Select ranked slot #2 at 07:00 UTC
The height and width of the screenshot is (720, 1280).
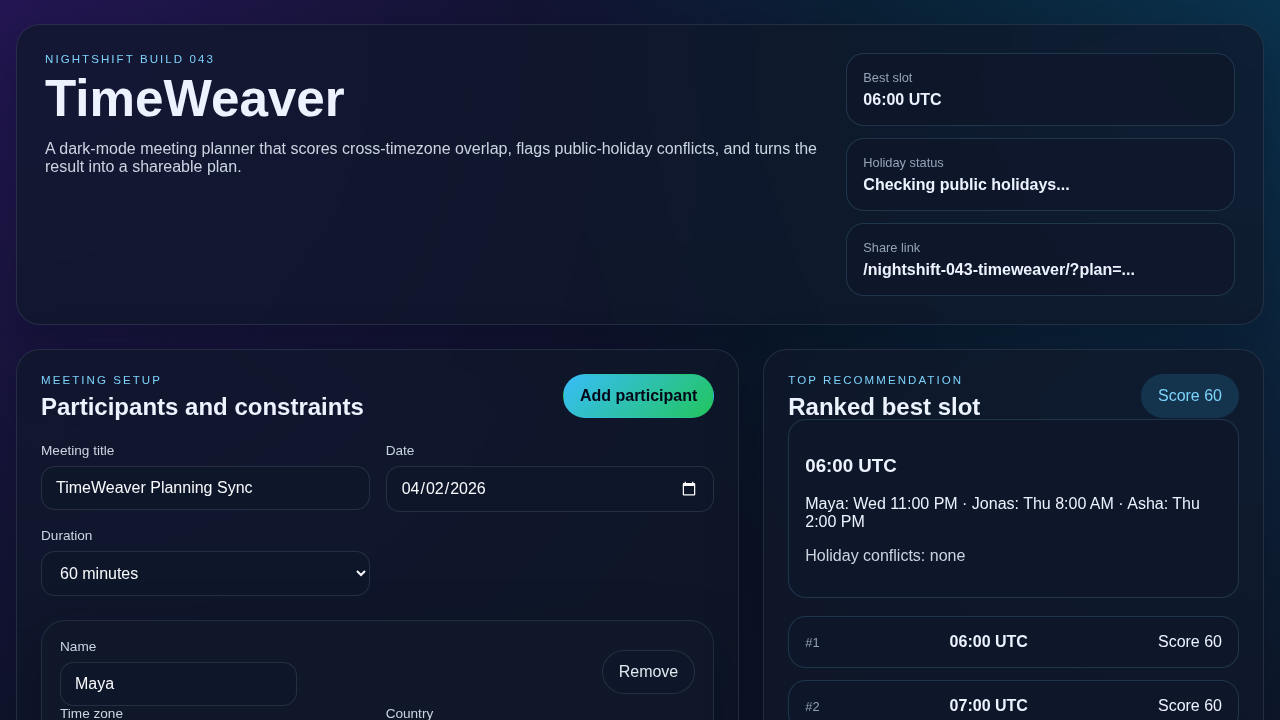[x=1013, y=706]
